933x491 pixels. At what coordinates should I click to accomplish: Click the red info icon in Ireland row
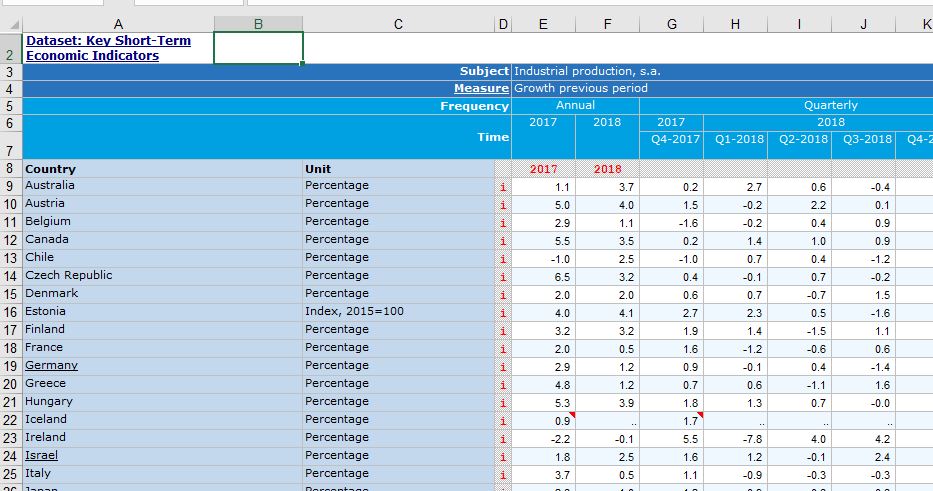[503, 439]
